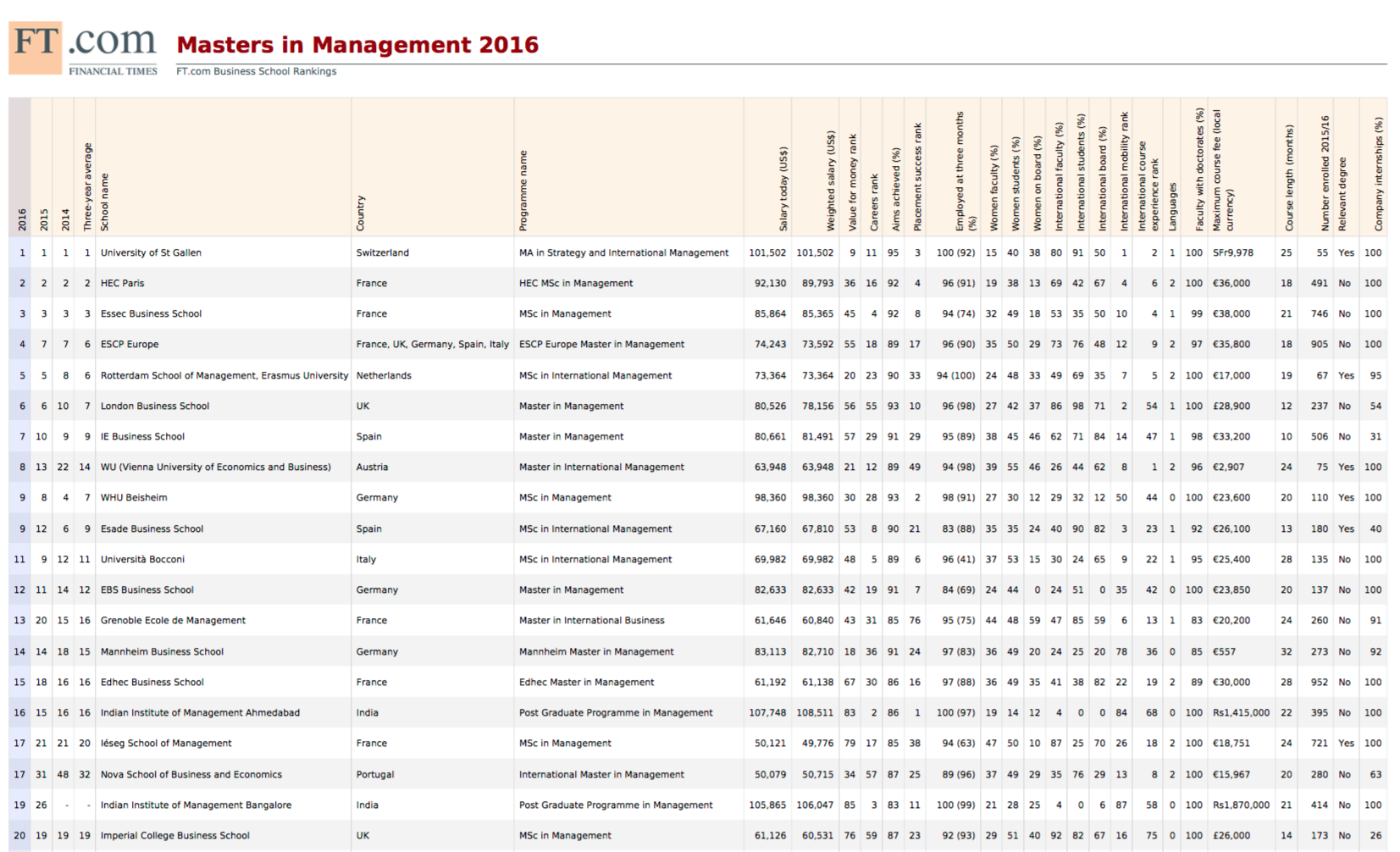Image resolution: width=1400 pixels, height=852 pixels.
Task: Select the Course length (months) header
Action: (1289, 178)
